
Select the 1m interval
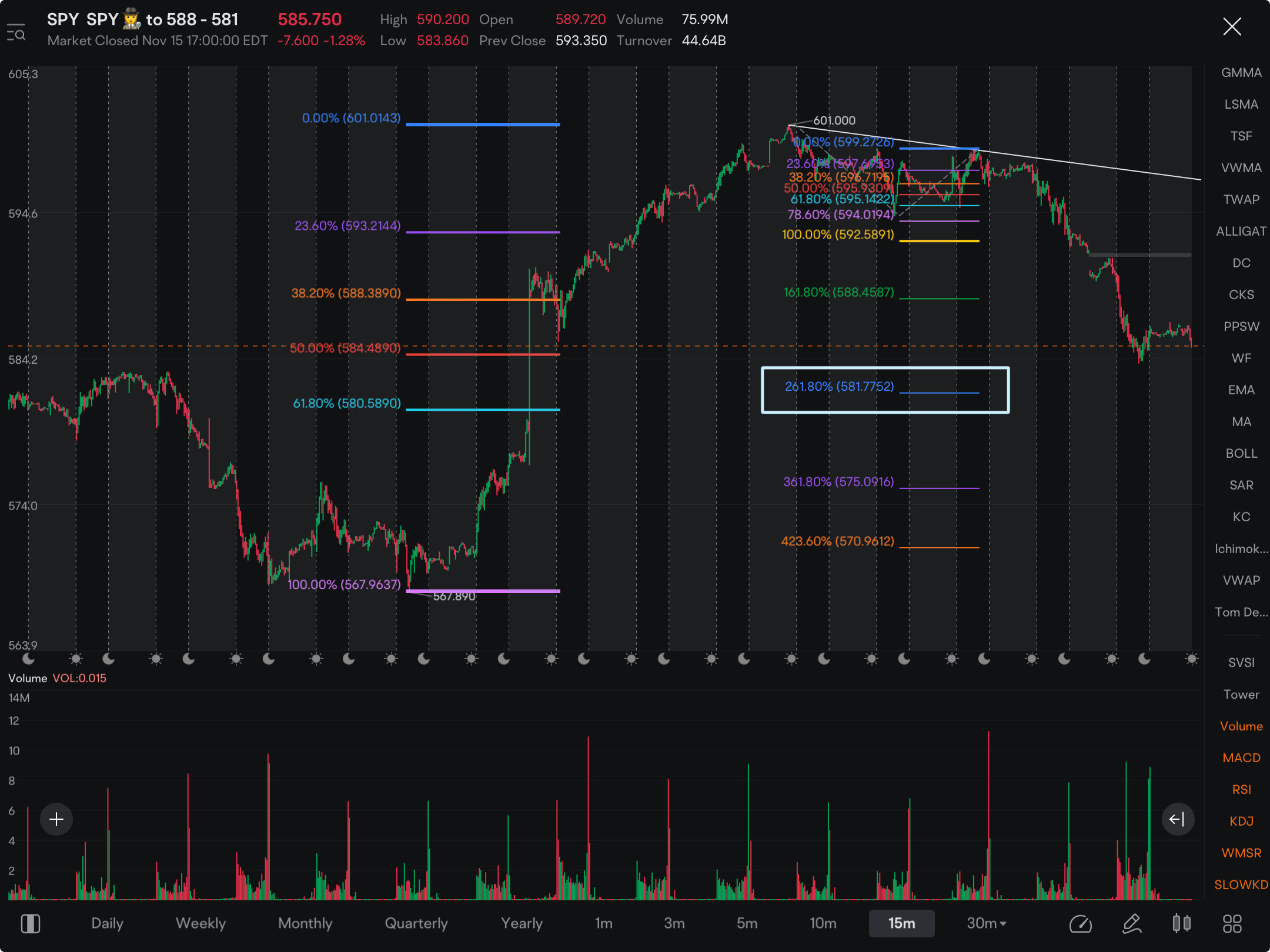click(x=603, y=923)
